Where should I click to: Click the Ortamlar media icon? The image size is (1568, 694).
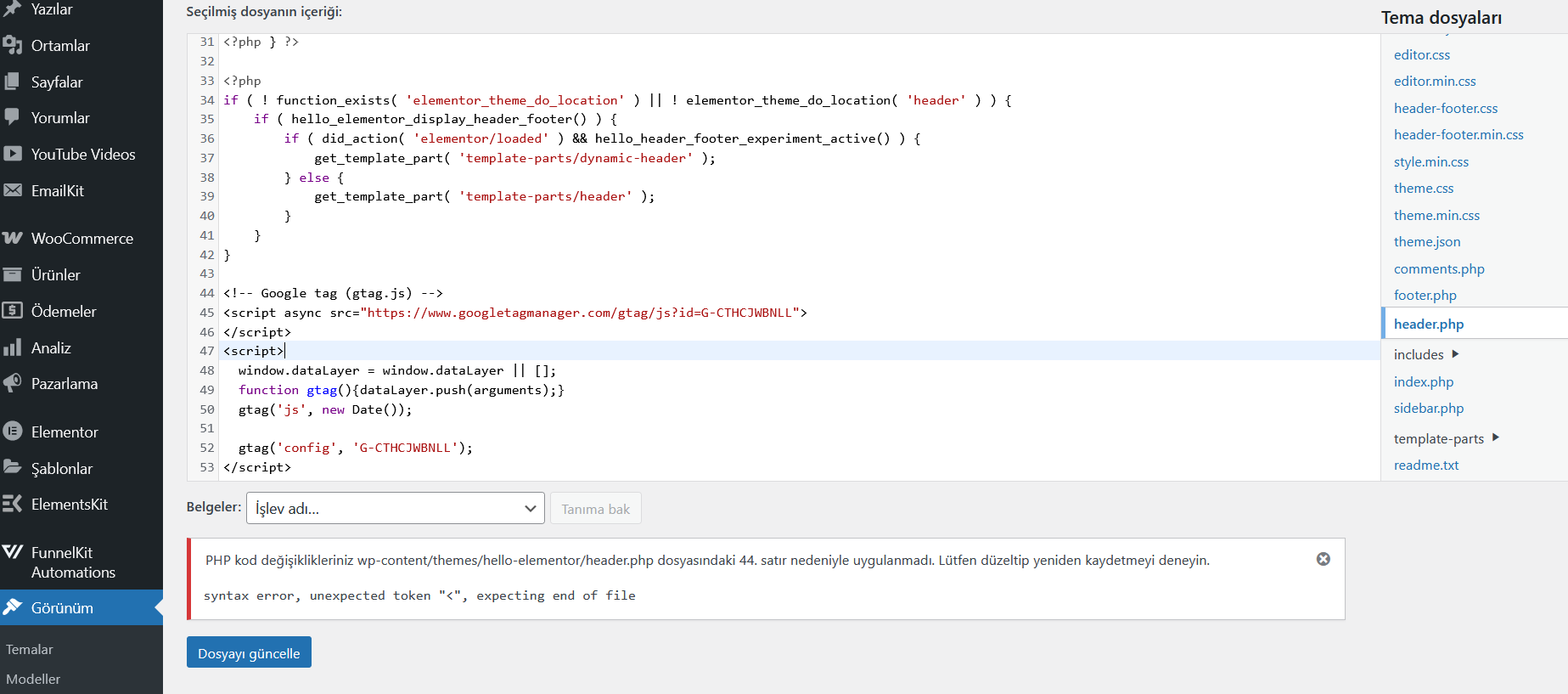click(12, 45)
